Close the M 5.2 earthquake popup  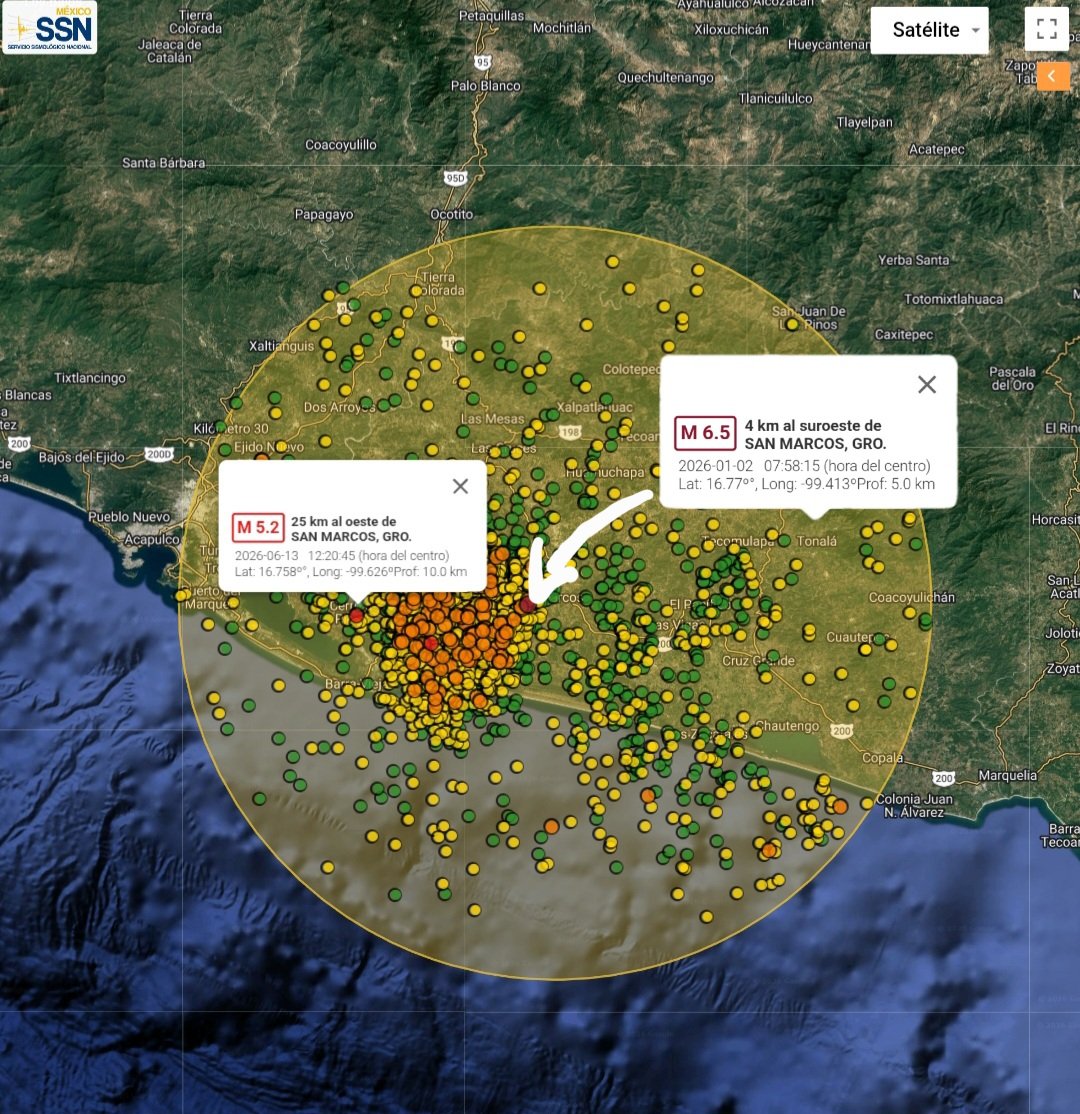point(460,486)
